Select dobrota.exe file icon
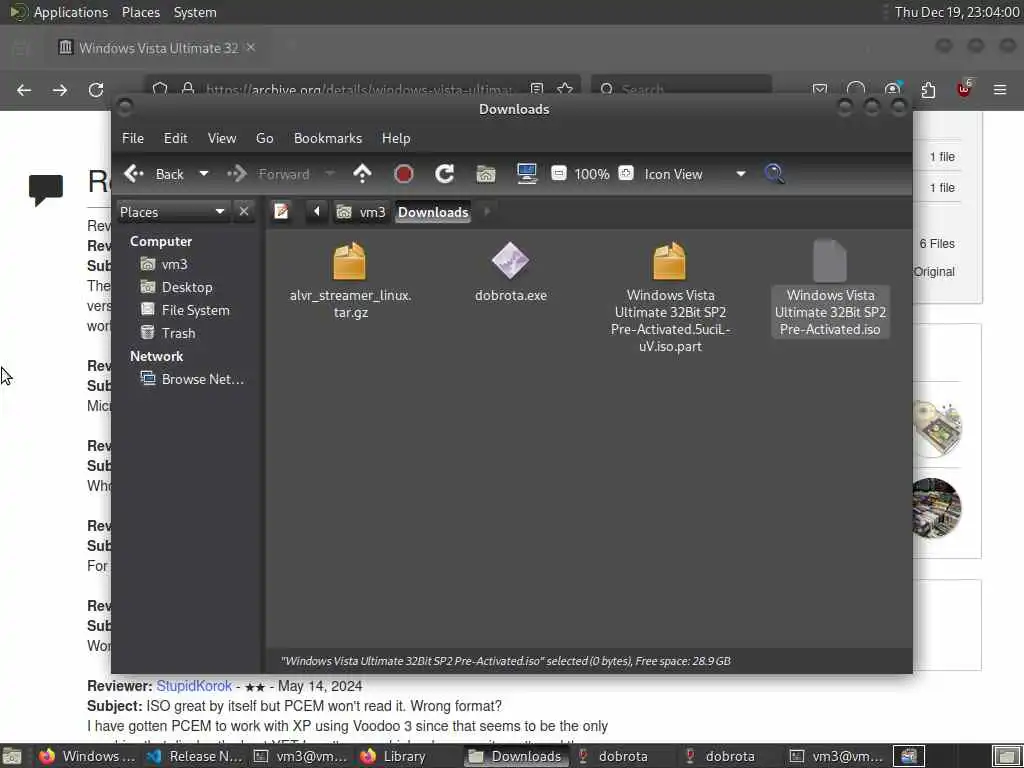Viewport: 1024px width, 768px height. pos(510,261)
